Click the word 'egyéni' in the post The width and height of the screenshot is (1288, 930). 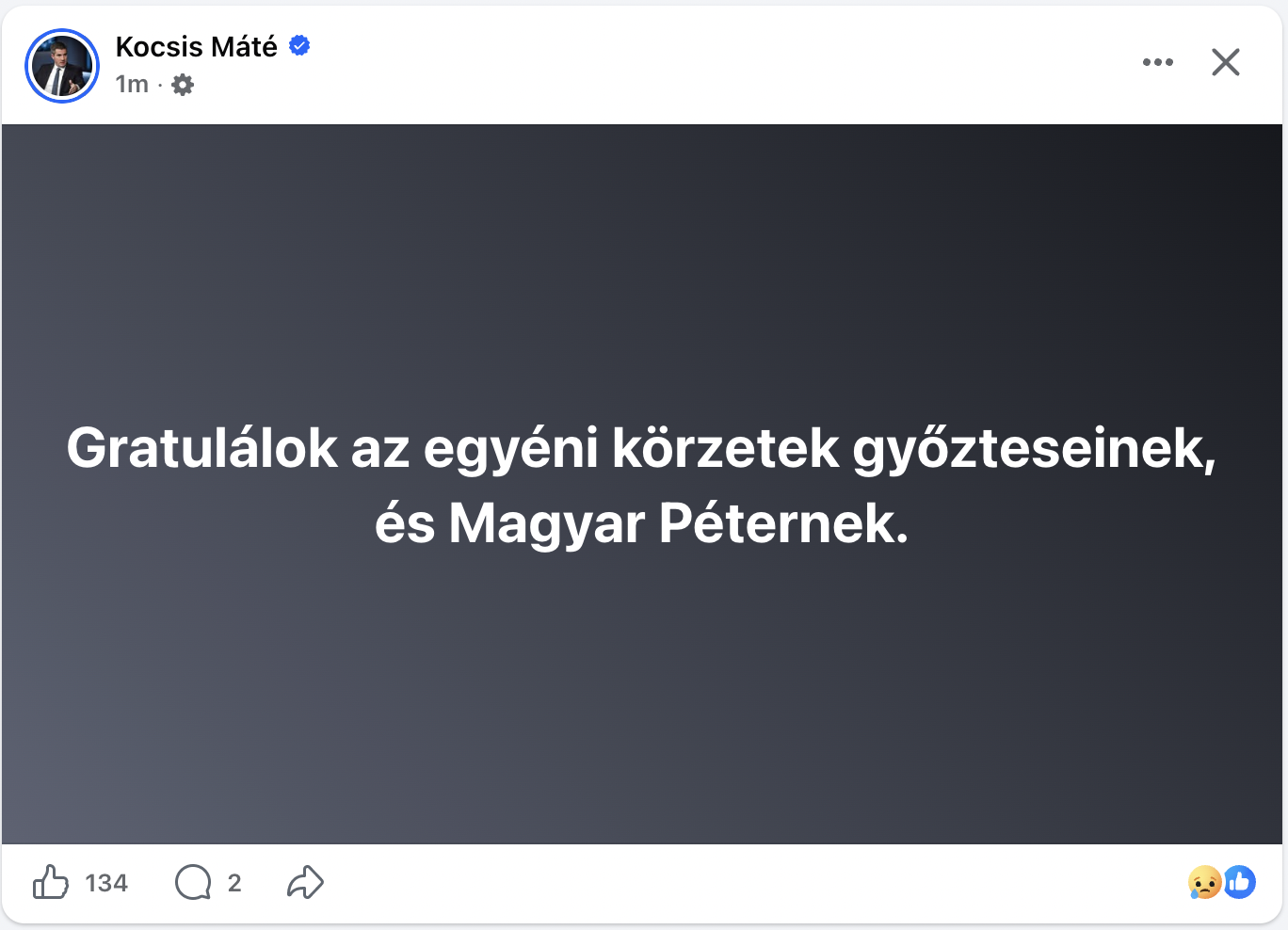510,448
